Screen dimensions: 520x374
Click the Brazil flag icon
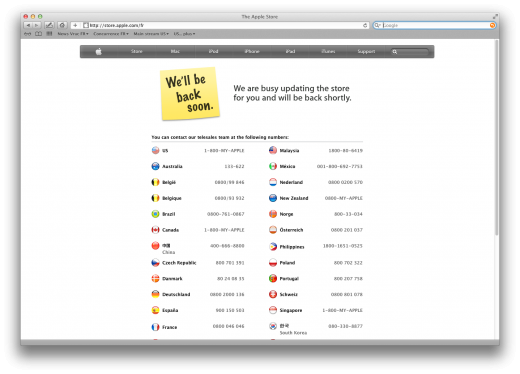[x=155, y=214]
